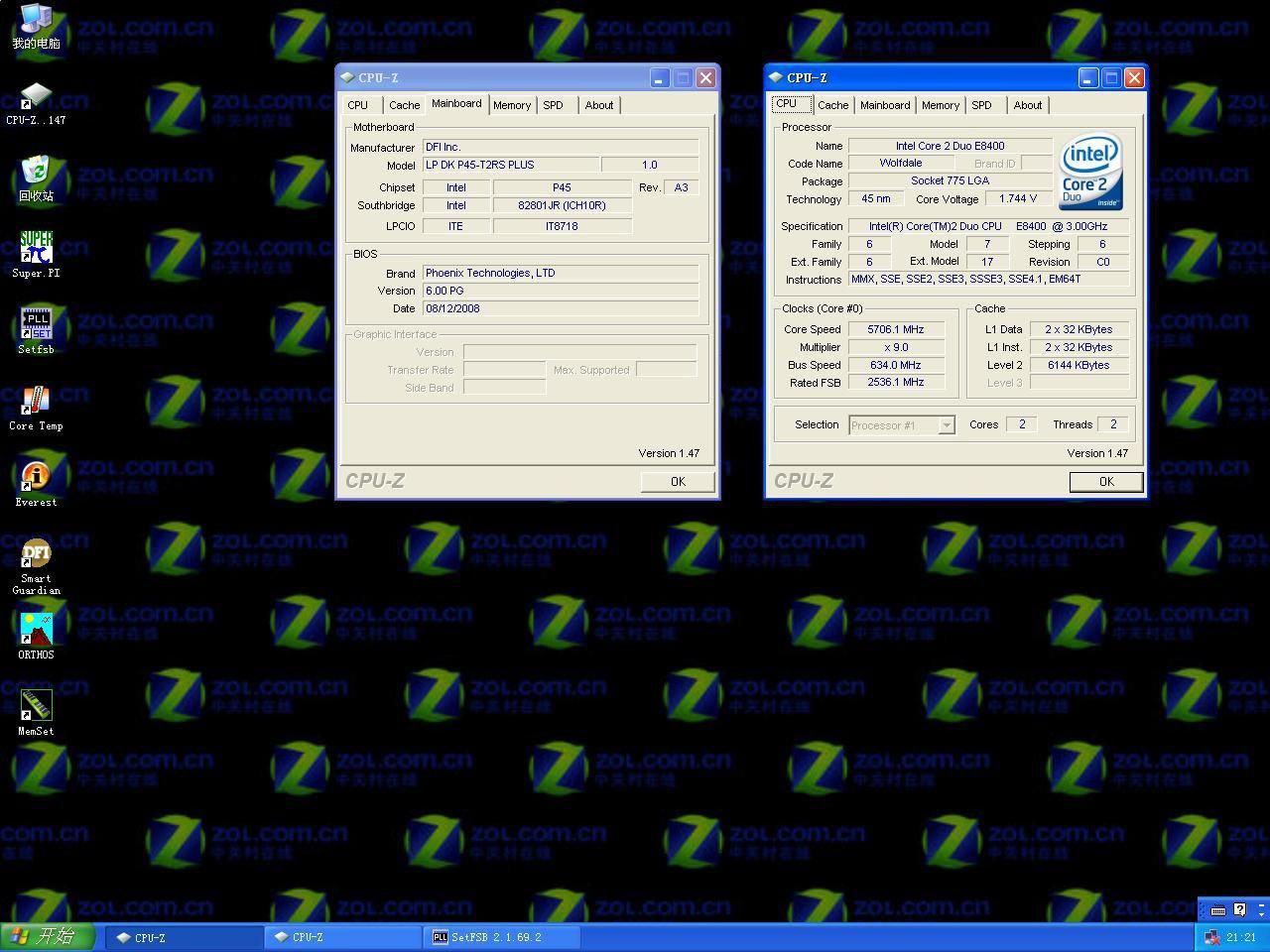Select the My Computer (我的电脑) desktop icon
This screenshot has width=1270, height=952.
coord(36,27)
